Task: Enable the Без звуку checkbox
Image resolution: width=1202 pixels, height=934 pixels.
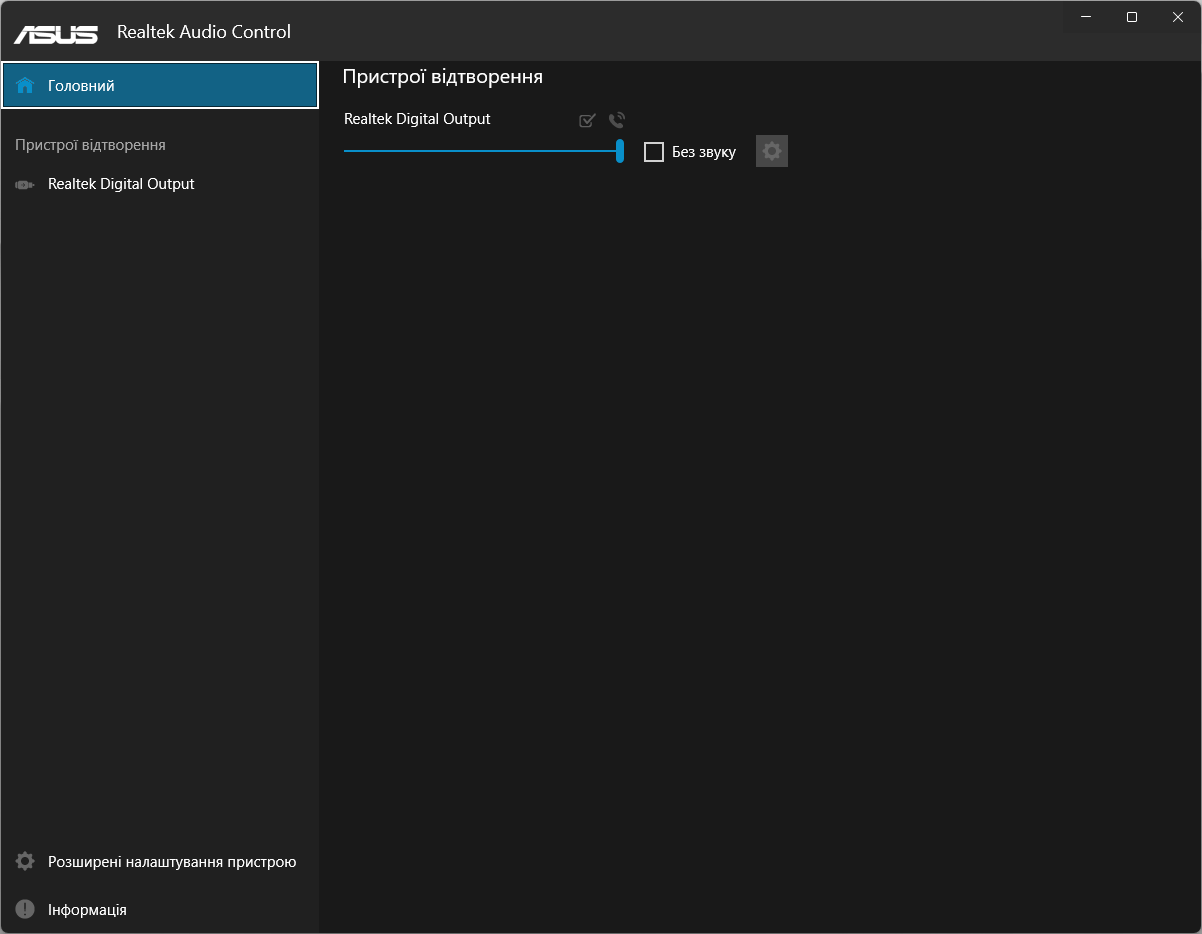Action: [x=654, y=152]
